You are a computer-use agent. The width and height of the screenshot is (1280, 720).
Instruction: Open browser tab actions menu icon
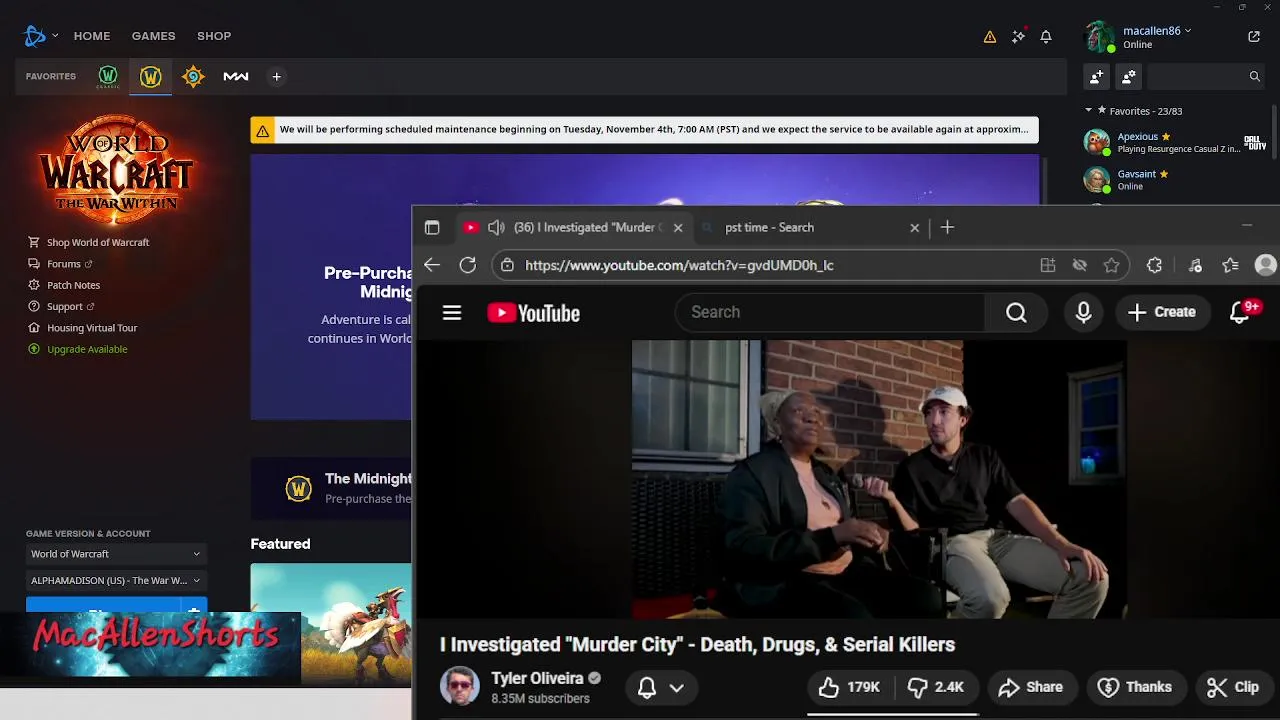(x=432, y=227)
